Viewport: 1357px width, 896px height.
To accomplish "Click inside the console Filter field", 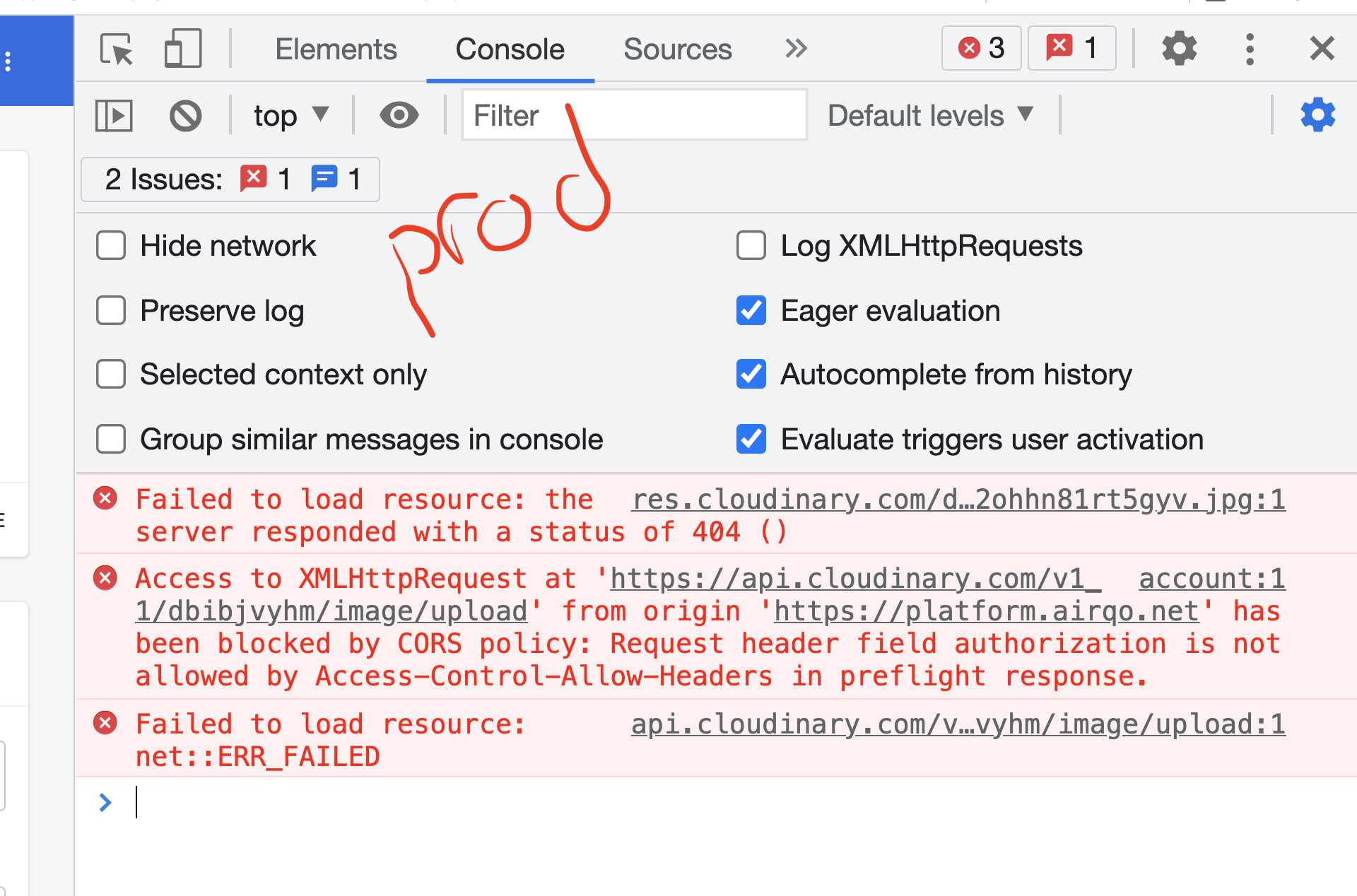I will pos(633,114).
